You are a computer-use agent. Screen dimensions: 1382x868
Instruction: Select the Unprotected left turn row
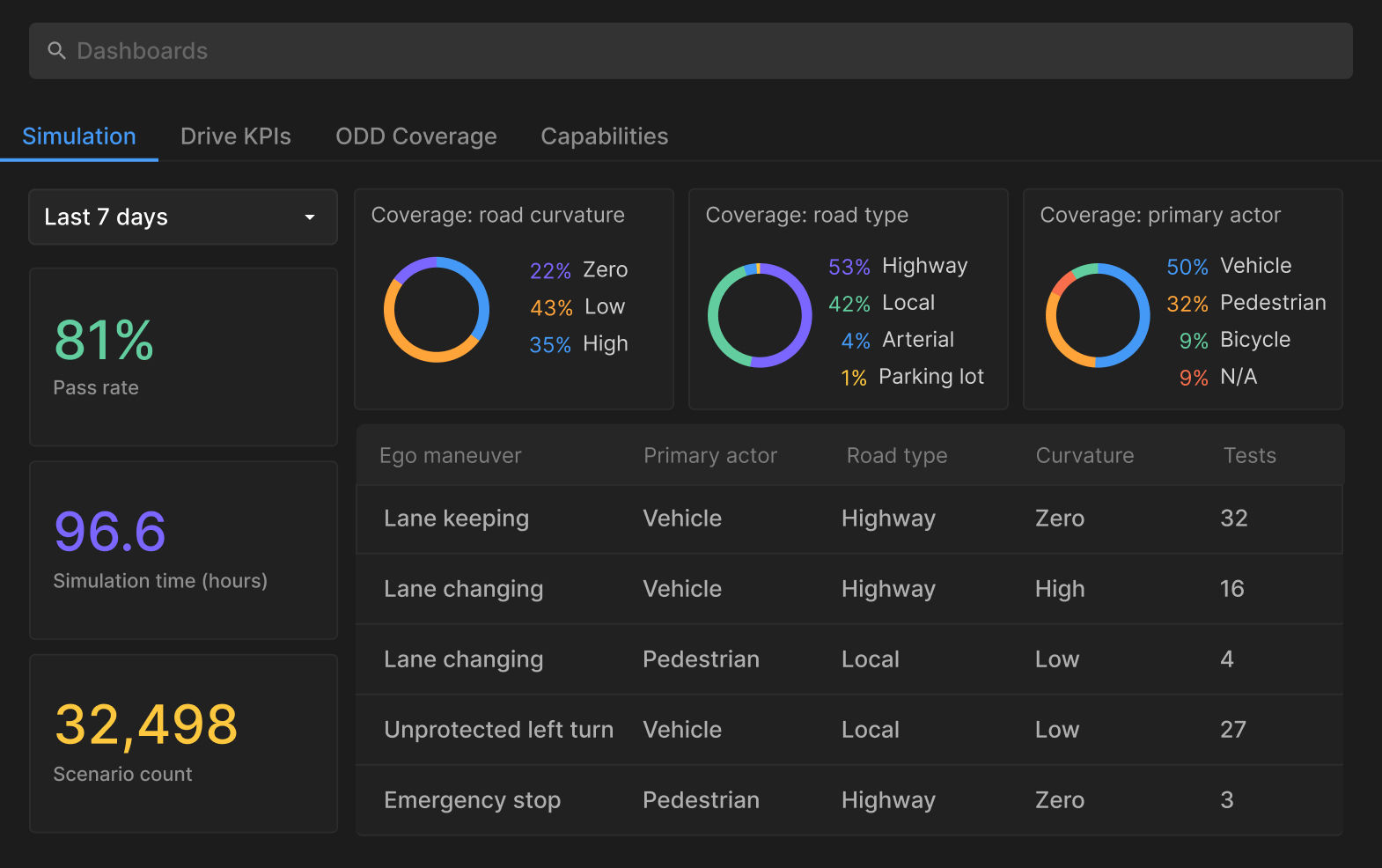pyautogui.click(x=849, y=730)
